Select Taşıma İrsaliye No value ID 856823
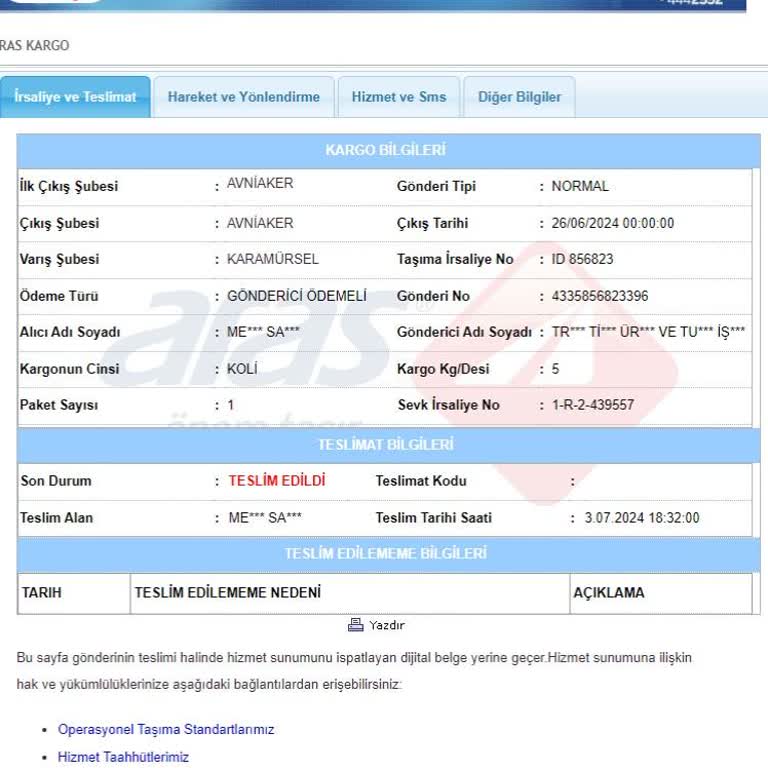The width and height of the screenshot is (768, 768). pos(582,259)
